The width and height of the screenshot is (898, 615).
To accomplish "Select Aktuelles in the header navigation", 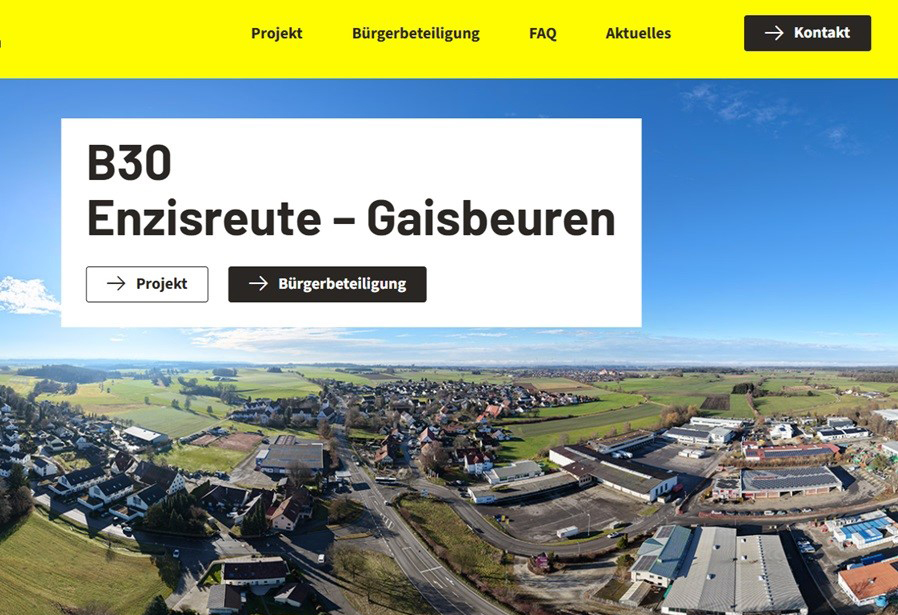I will click(638, 33).
